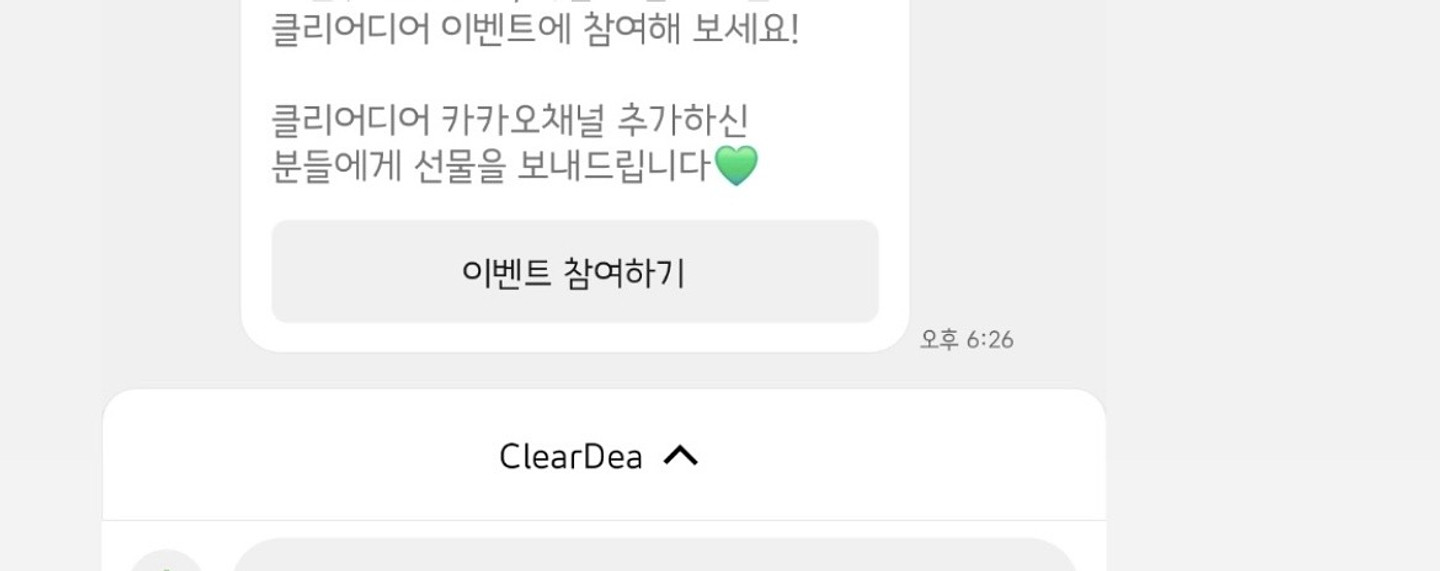The height and width of the screenshot is (571, 1440).
Task: Click the 이벤트 참여하기 button
Action: pyautogui.click(x=575, y=272)
